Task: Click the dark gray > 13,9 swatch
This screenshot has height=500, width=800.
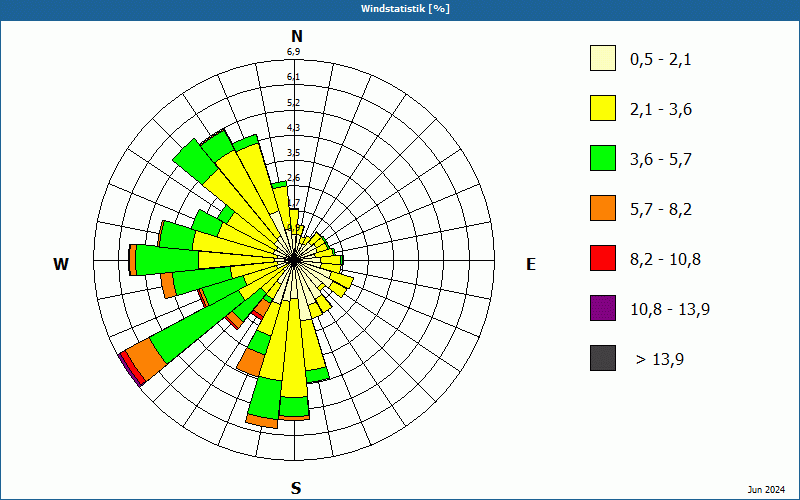Action: coord(603,358)
